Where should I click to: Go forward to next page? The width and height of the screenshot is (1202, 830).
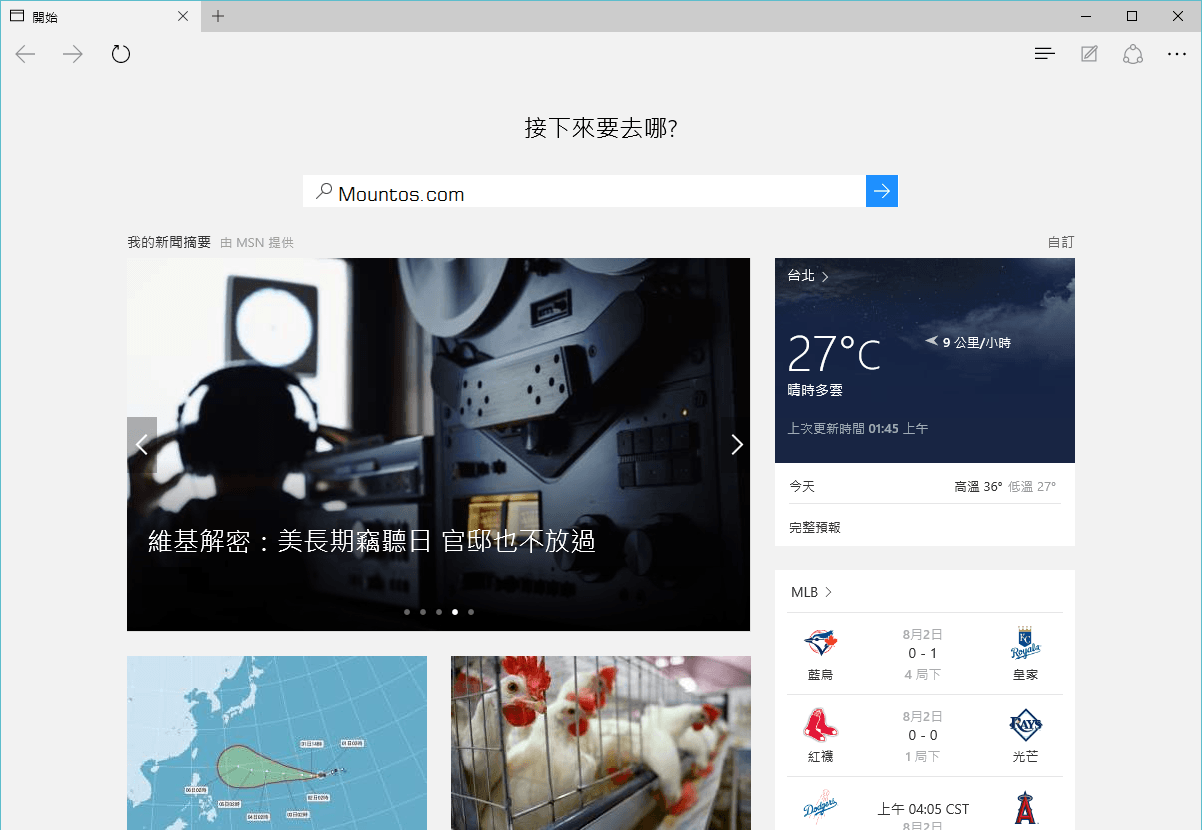coord(73,54)
